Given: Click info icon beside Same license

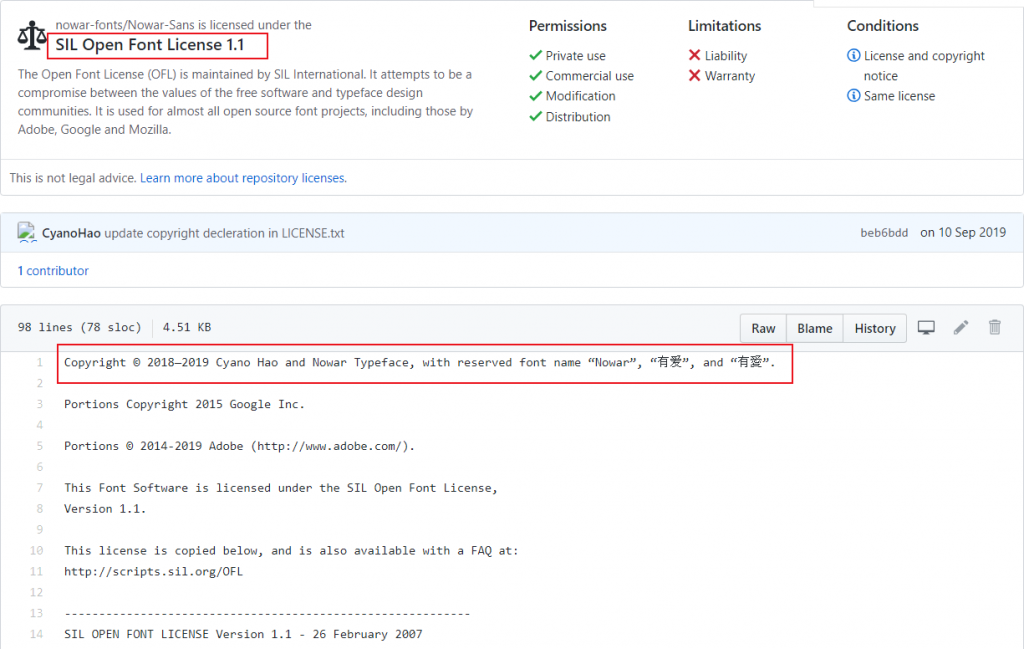Looking at the screenshot, I should pyautogui.click(x=853, y=96).
